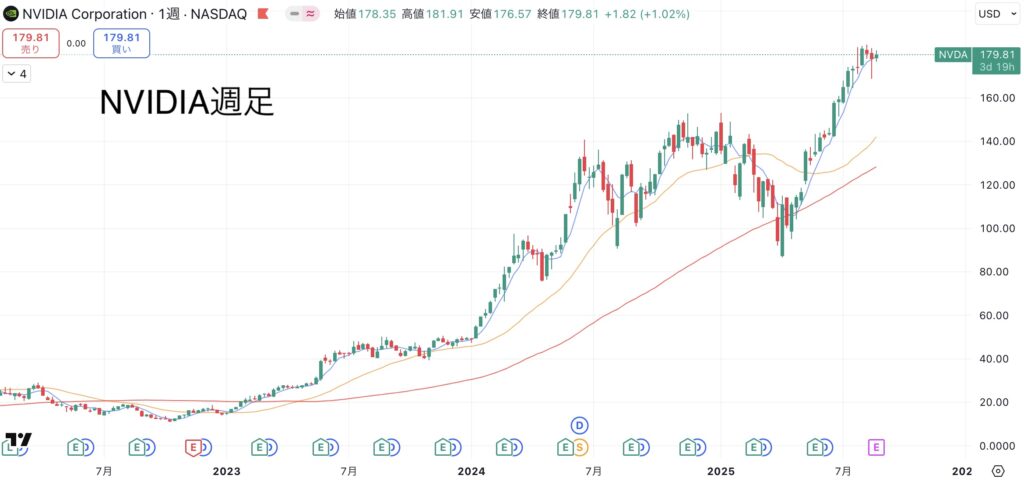Toggle the grey minus indicator in the status pill
The image size is (1024, 482).
(295, 14)
